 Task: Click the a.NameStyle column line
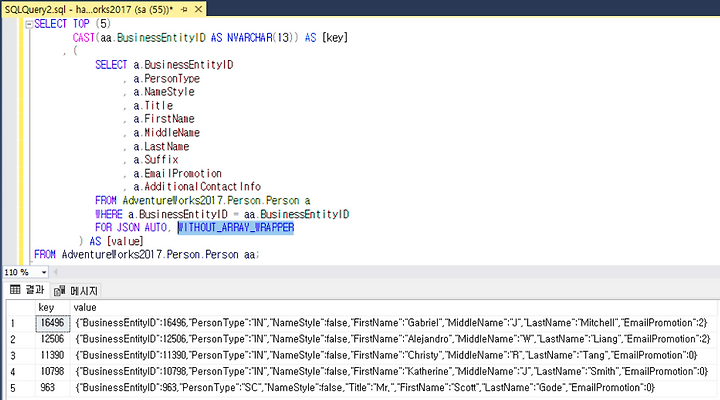point(163,92)
